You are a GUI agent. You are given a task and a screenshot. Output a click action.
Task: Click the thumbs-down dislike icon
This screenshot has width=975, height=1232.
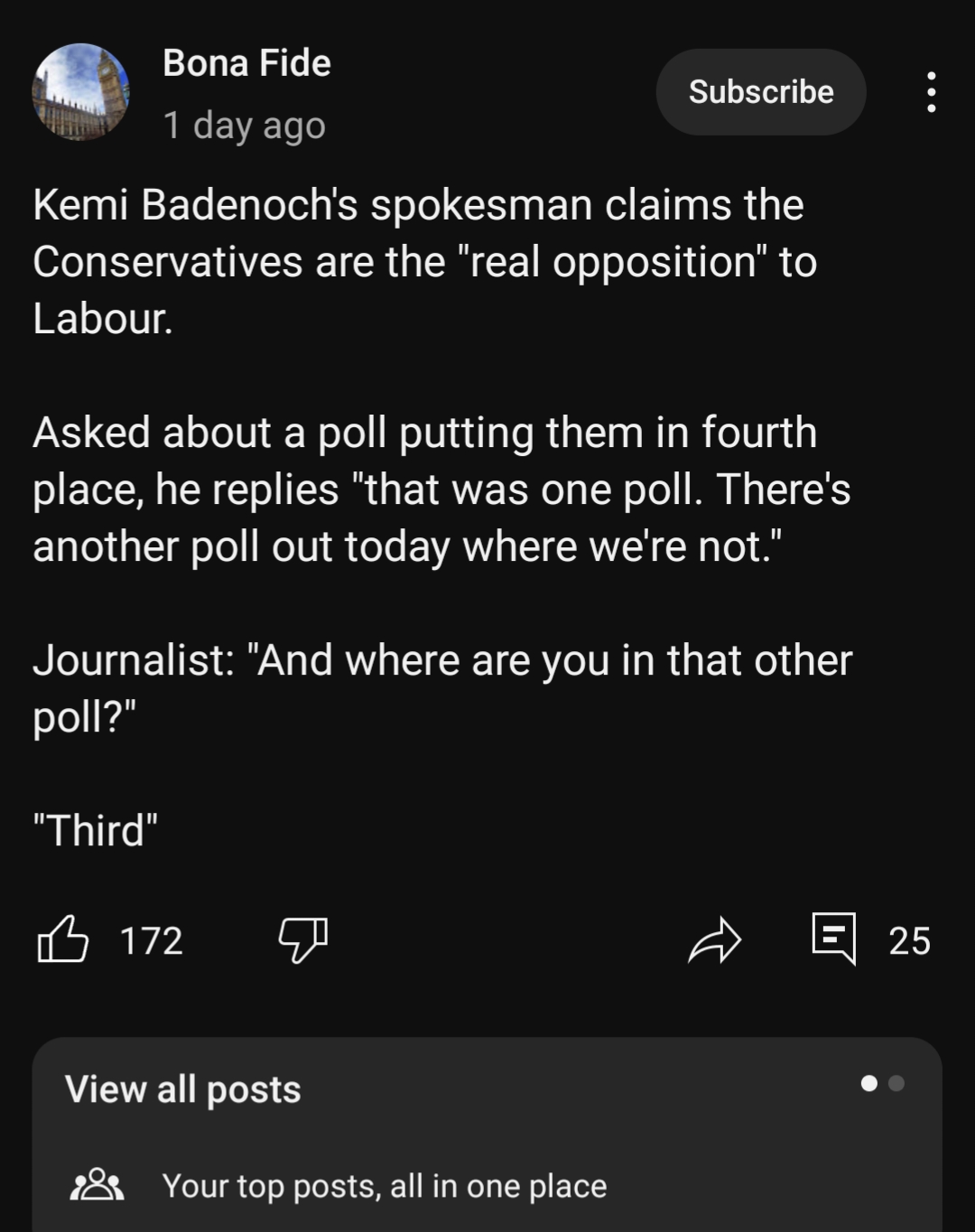(x=302, y=940)
